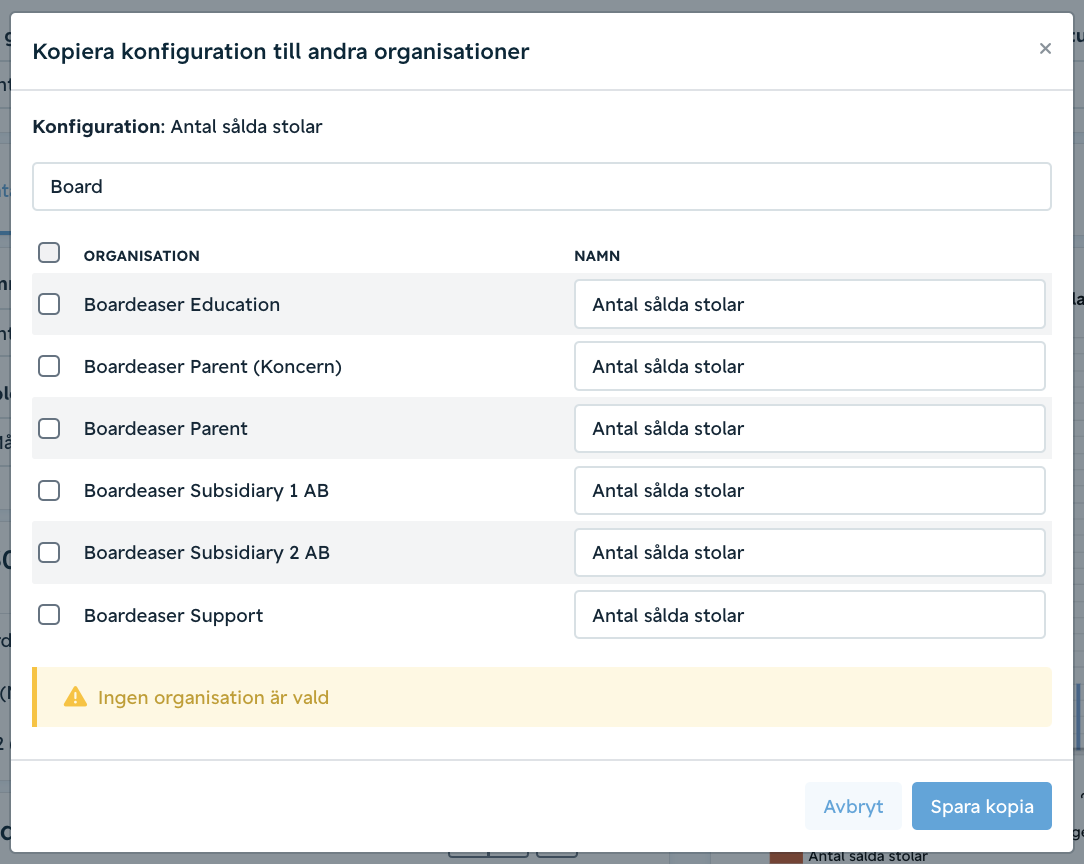
Task: Click the 'Boardeaser Subsidiary 2 AB' organisation name
Action: (207, 553)
